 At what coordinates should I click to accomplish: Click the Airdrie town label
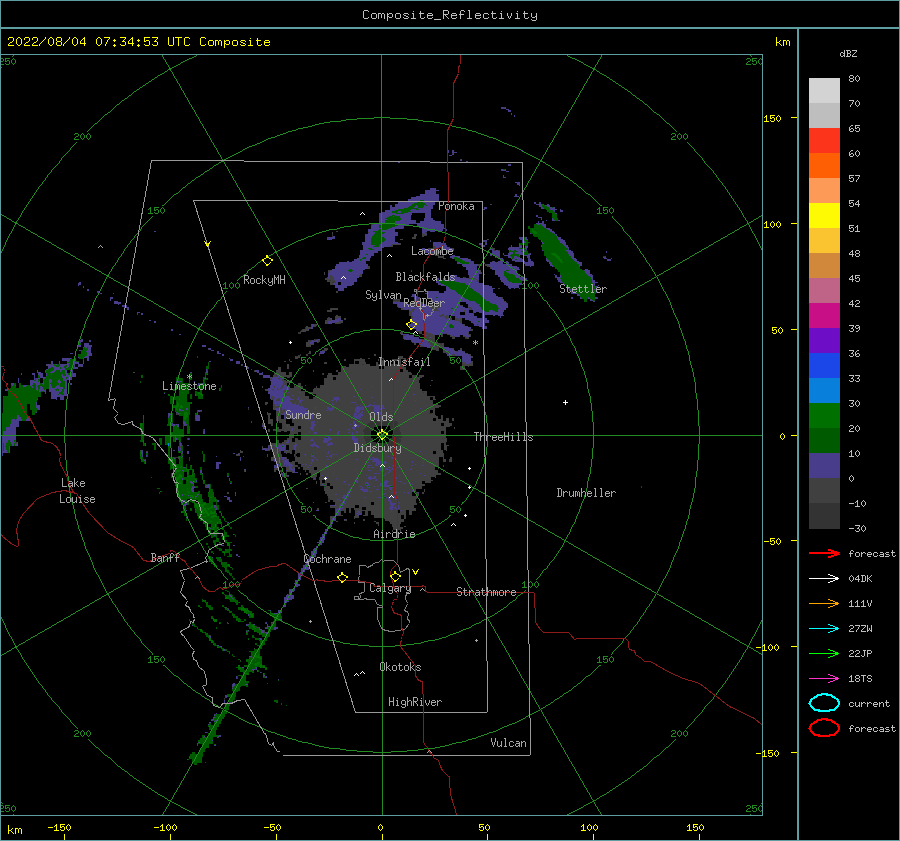click(x=394, y=534)
